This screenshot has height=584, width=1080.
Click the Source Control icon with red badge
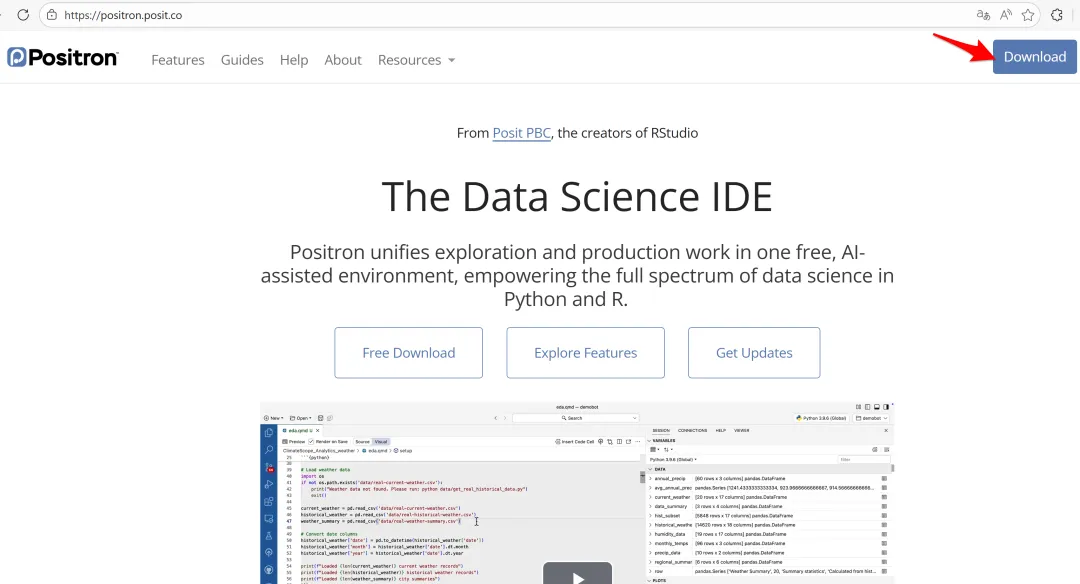point(269,467)
